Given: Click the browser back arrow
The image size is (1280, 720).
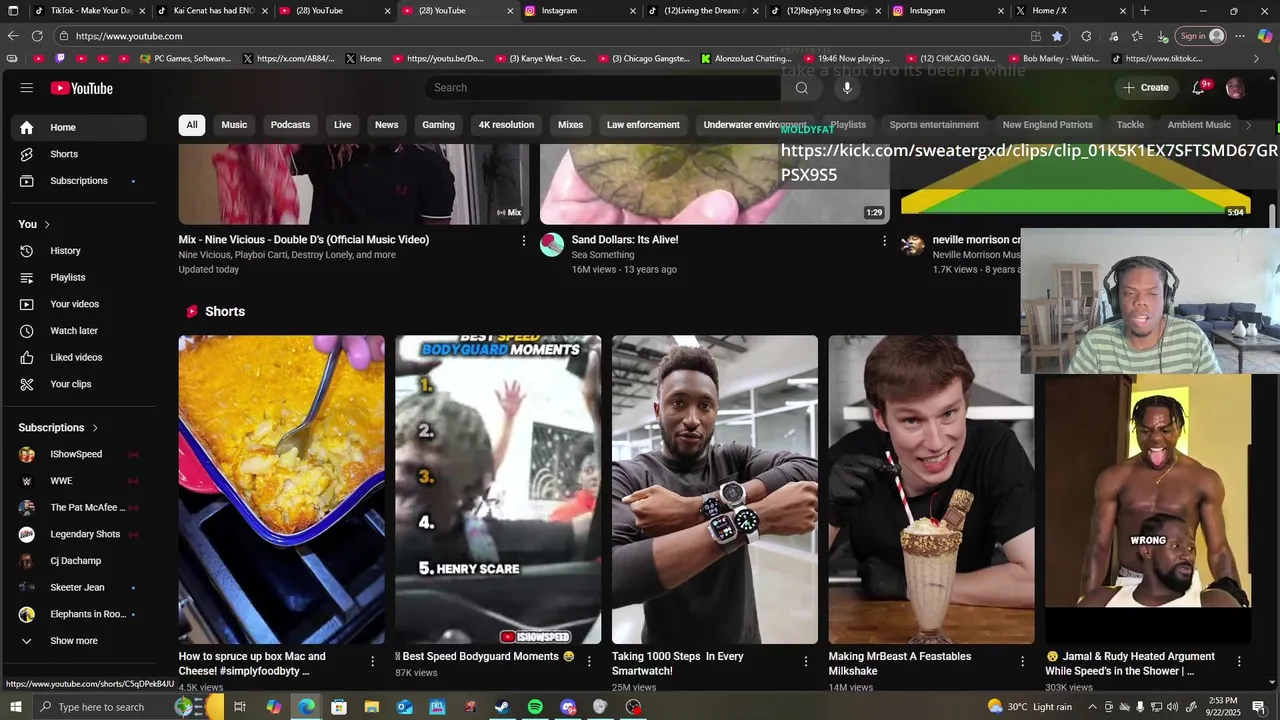Looking at the screenshot, I should coord(13,36).
